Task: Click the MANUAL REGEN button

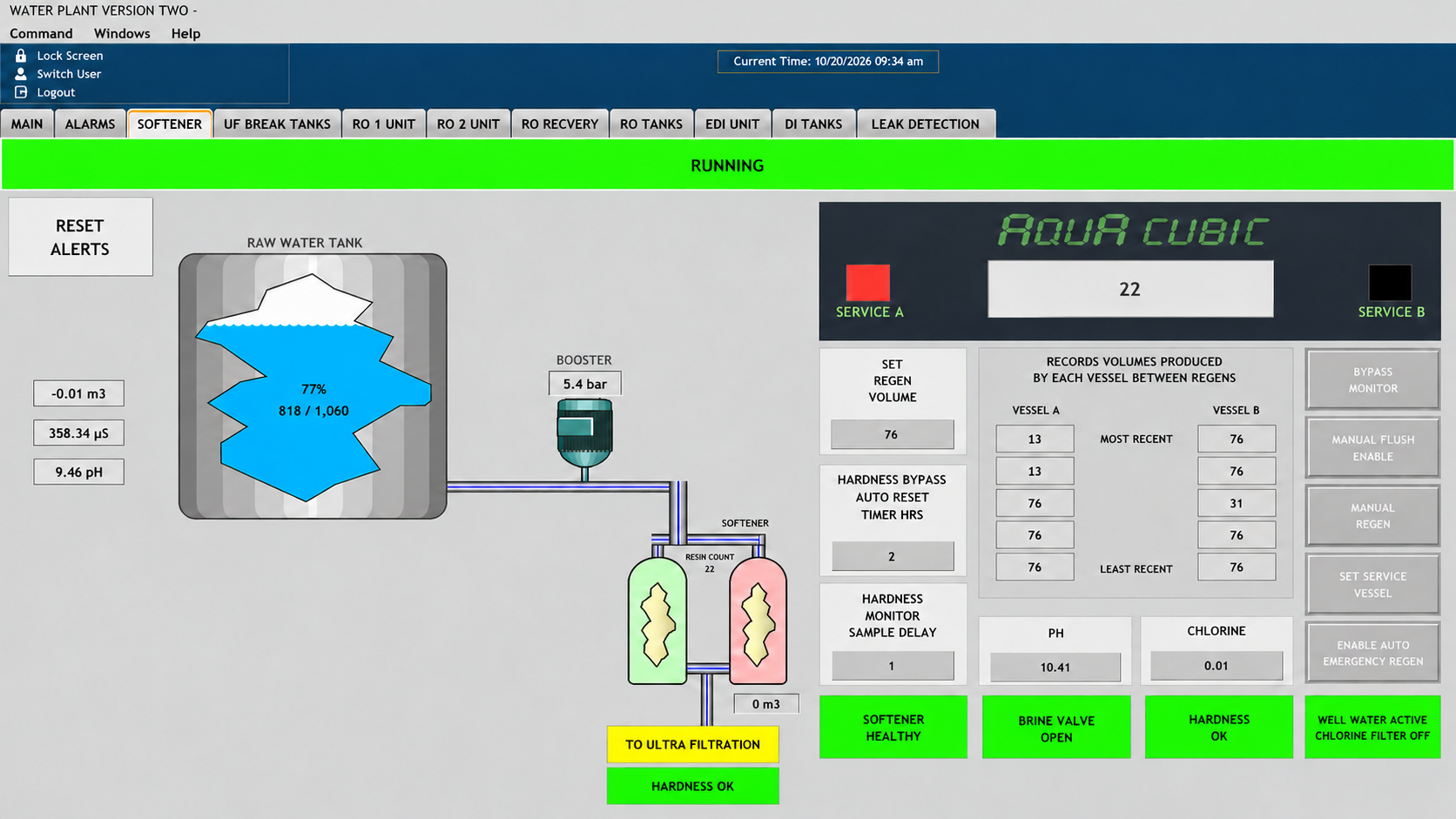Action: click(x=1372, y=515)
